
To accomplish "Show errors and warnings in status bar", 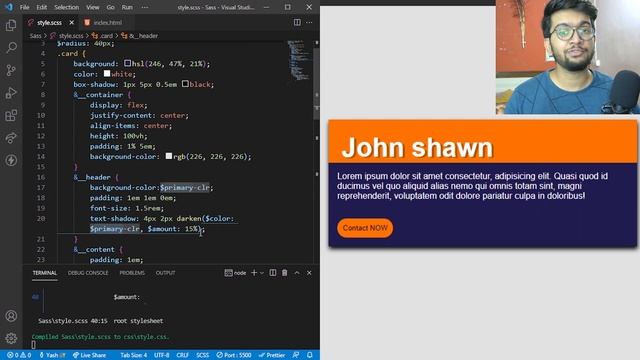I will (19, 355).
